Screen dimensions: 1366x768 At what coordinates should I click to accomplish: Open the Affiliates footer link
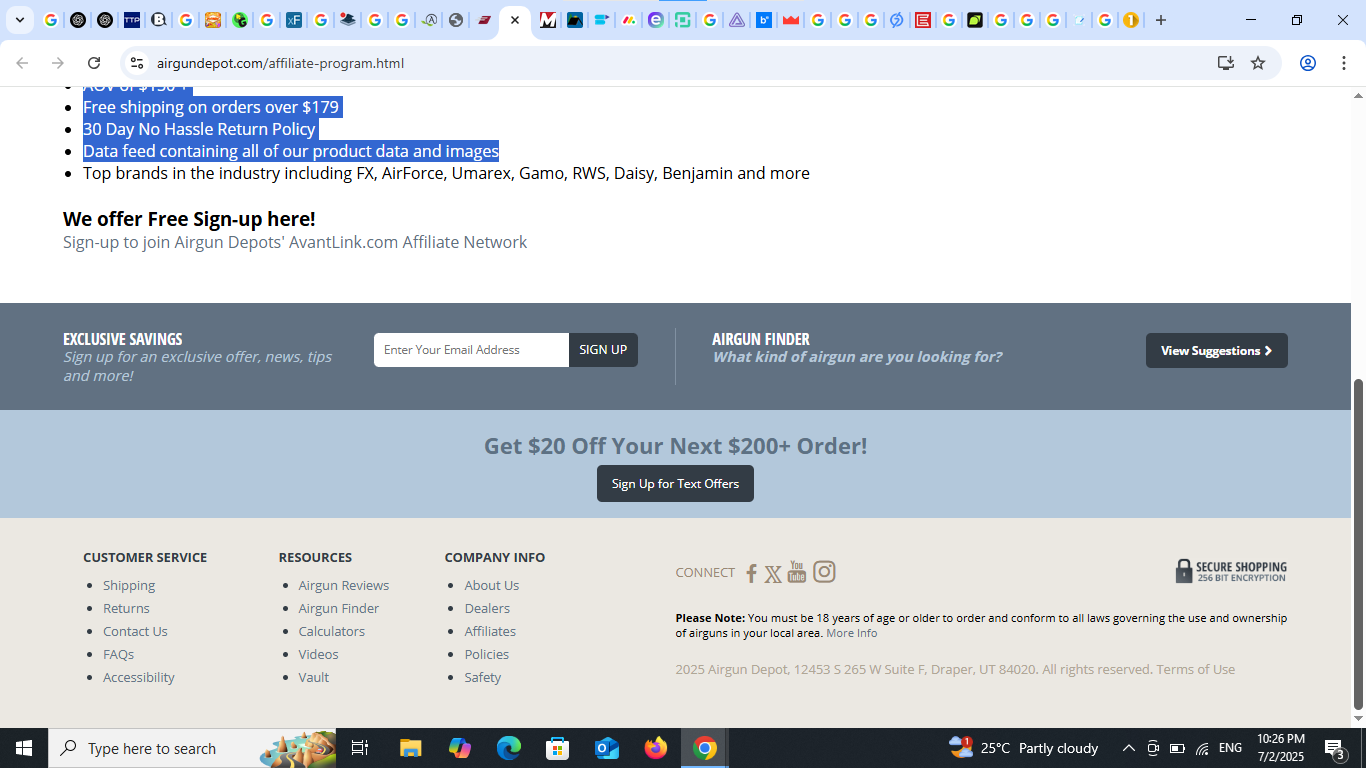pyautogui.click(x=490, y=631)
